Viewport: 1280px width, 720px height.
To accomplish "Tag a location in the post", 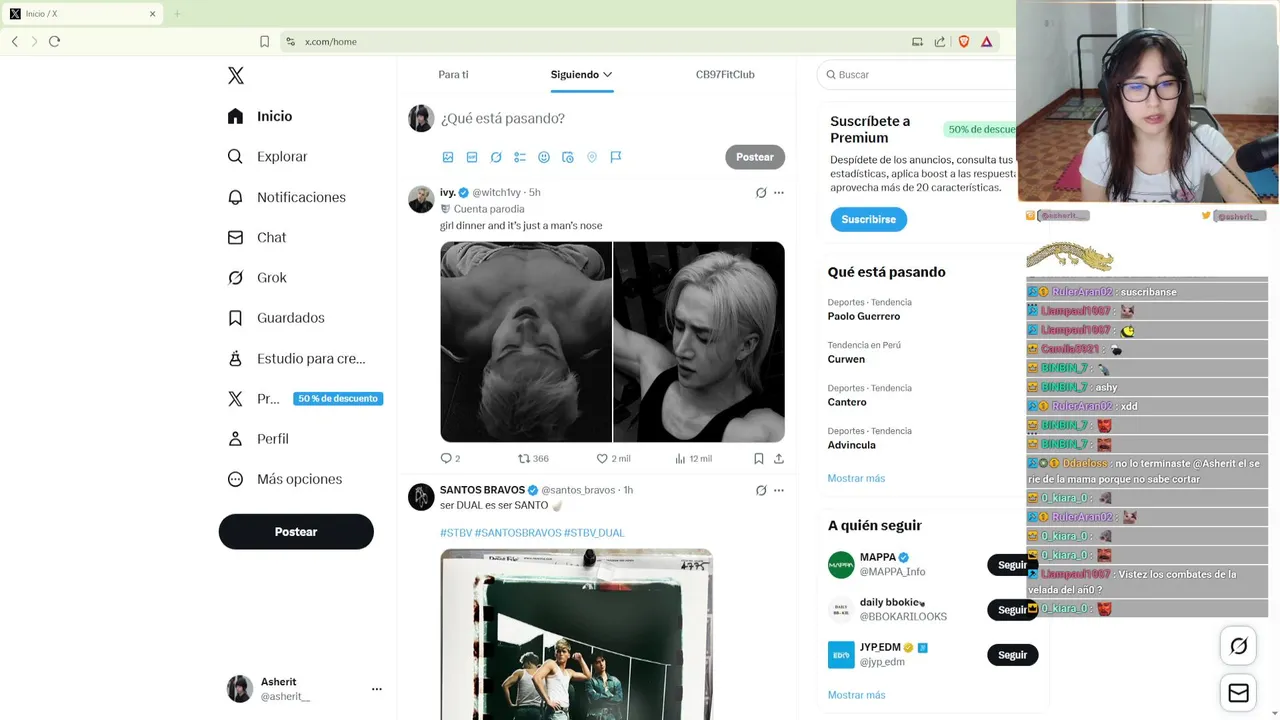I will pos(592,157).
